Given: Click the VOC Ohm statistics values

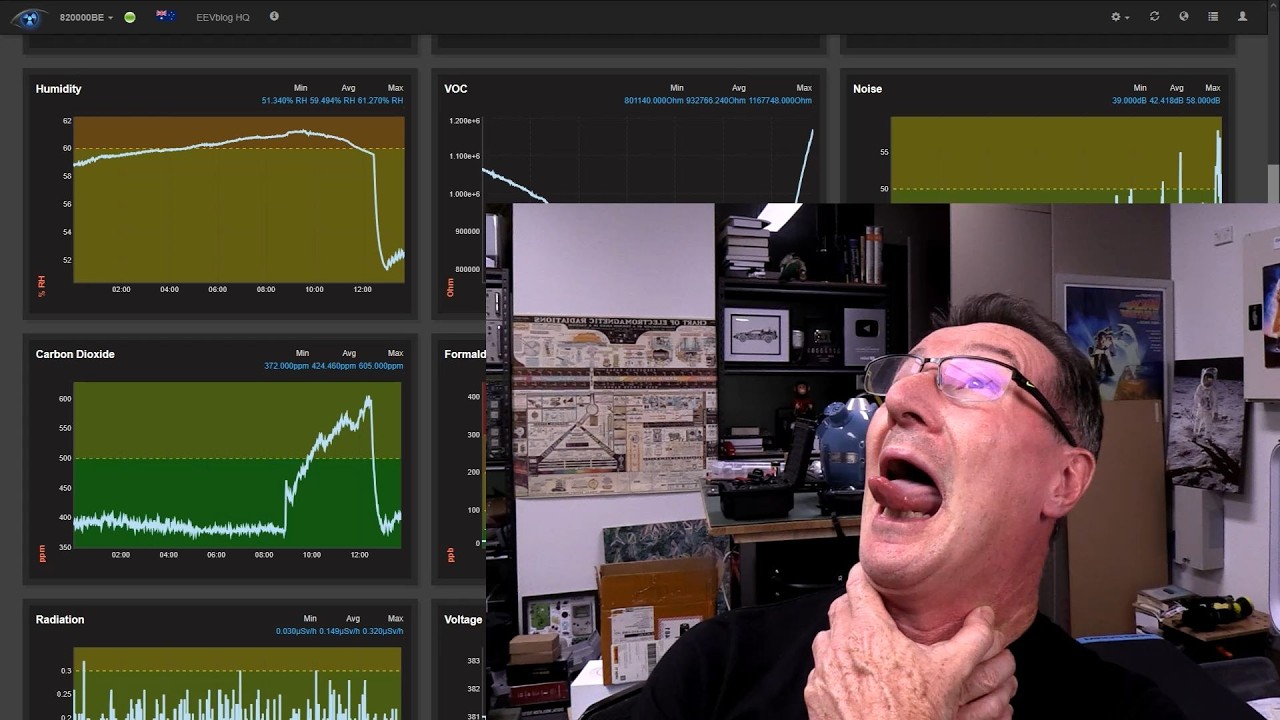Looking at the screenshot, I should coord(718,101).
